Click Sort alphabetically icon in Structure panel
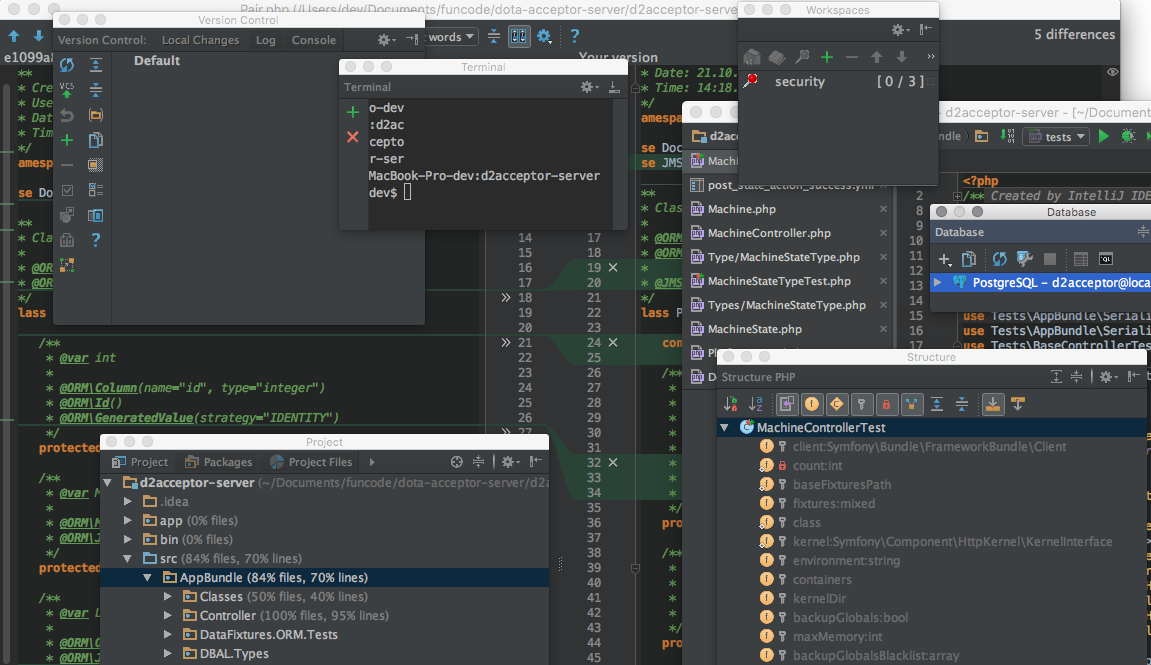Screen dimensions: 1151x665 click(x=756, y=404)
